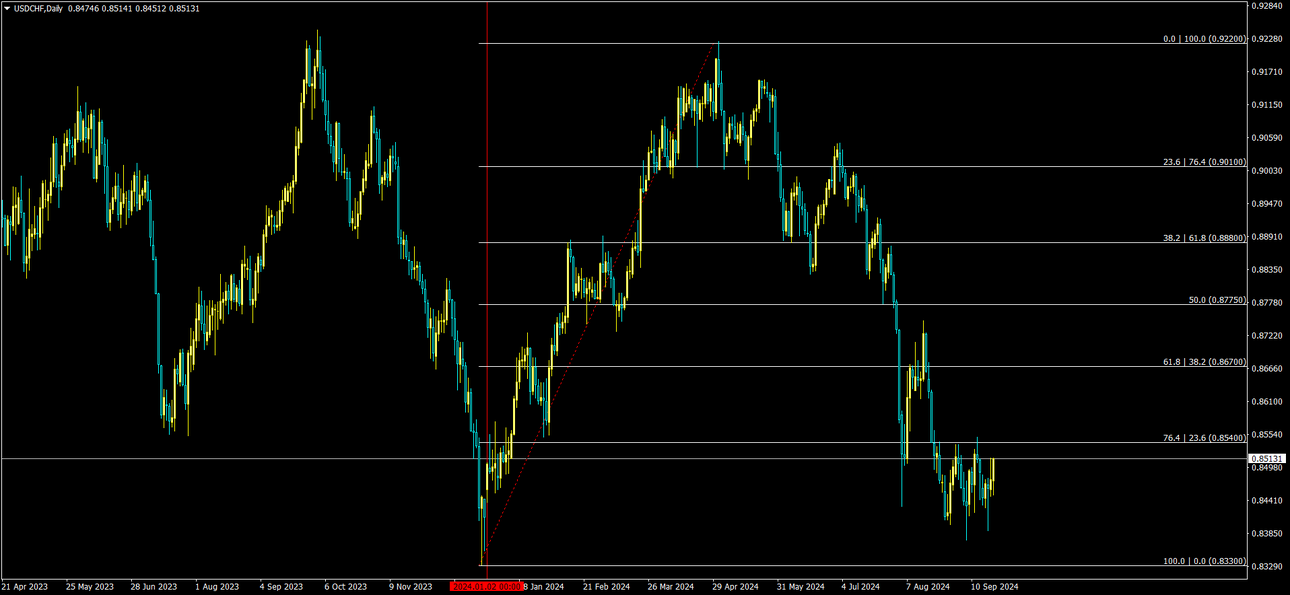Click the 31 May 2024 date label
The height and width of the screenshot is (595, 1290).
pos(801,587)
